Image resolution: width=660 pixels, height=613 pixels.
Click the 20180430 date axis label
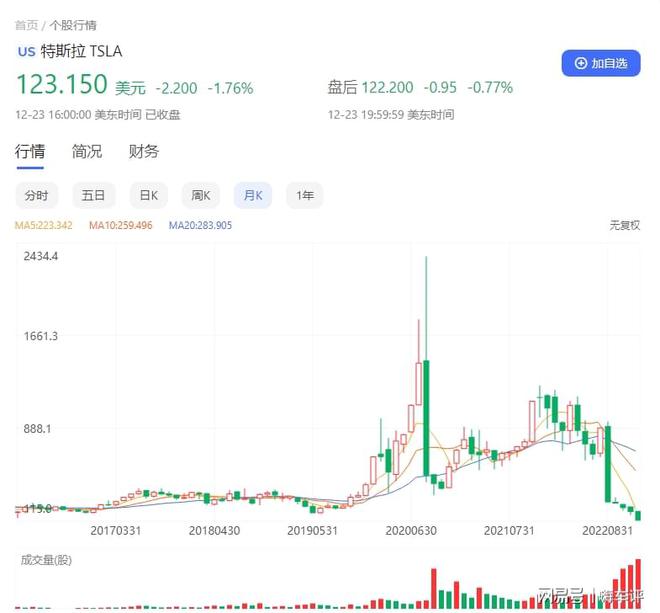tap(214, 530)
